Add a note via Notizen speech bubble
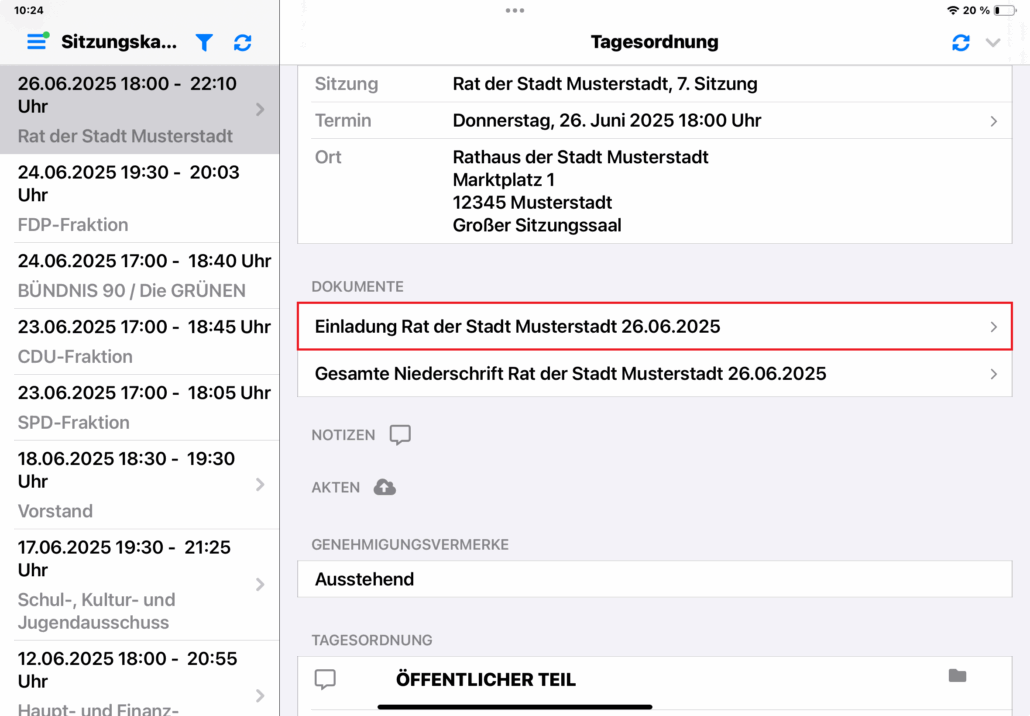1030x716 pixels. (400, 435)
